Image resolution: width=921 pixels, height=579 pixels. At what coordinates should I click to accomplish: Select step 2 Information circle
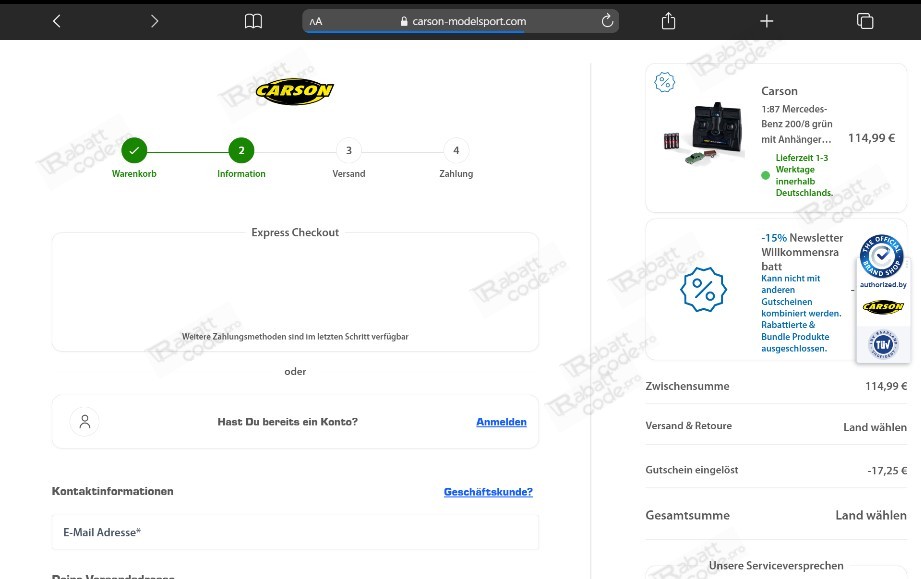[x=241, y=150]
